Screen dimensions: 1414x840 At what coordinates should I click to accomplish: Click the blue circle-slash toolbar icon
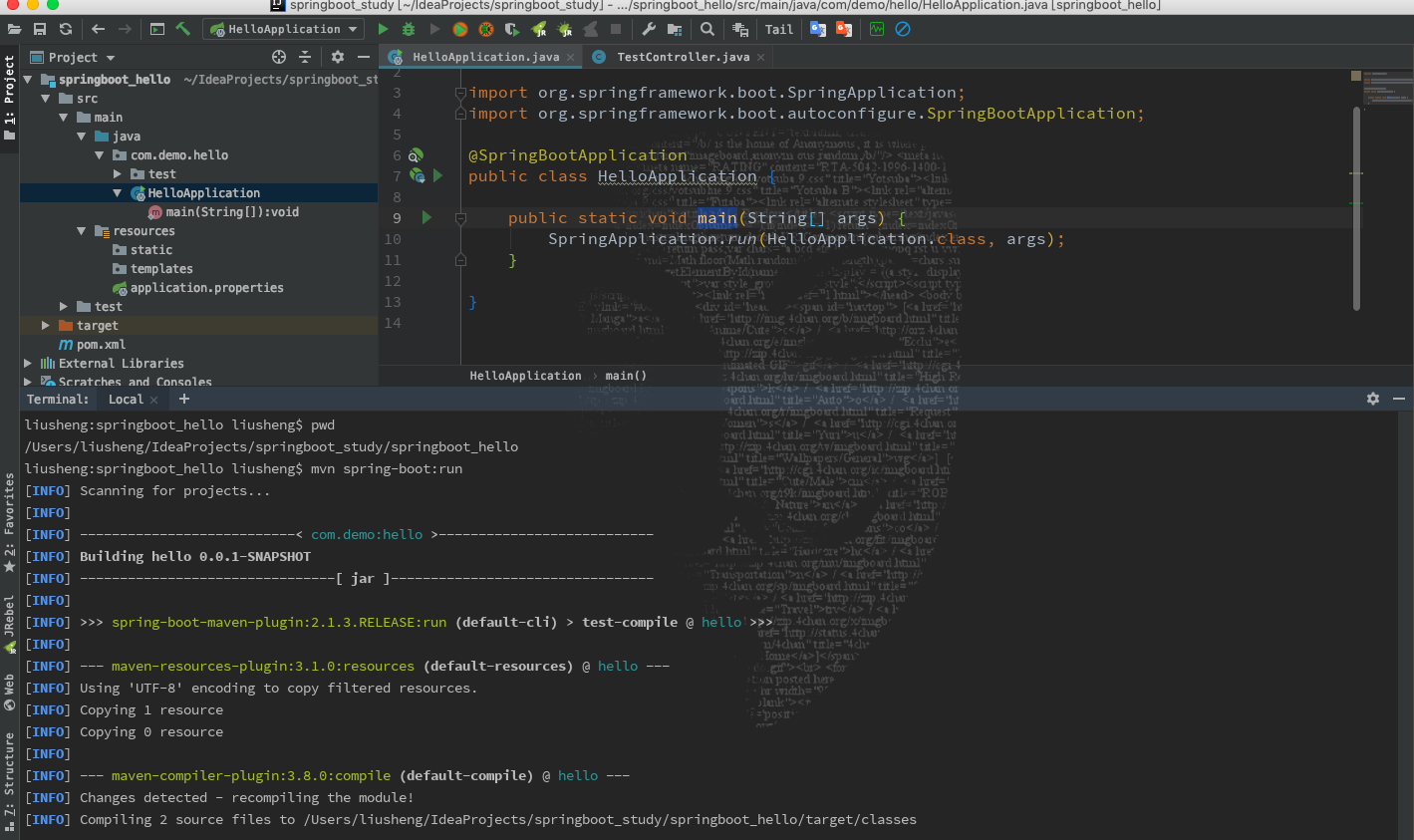[903, 29]
